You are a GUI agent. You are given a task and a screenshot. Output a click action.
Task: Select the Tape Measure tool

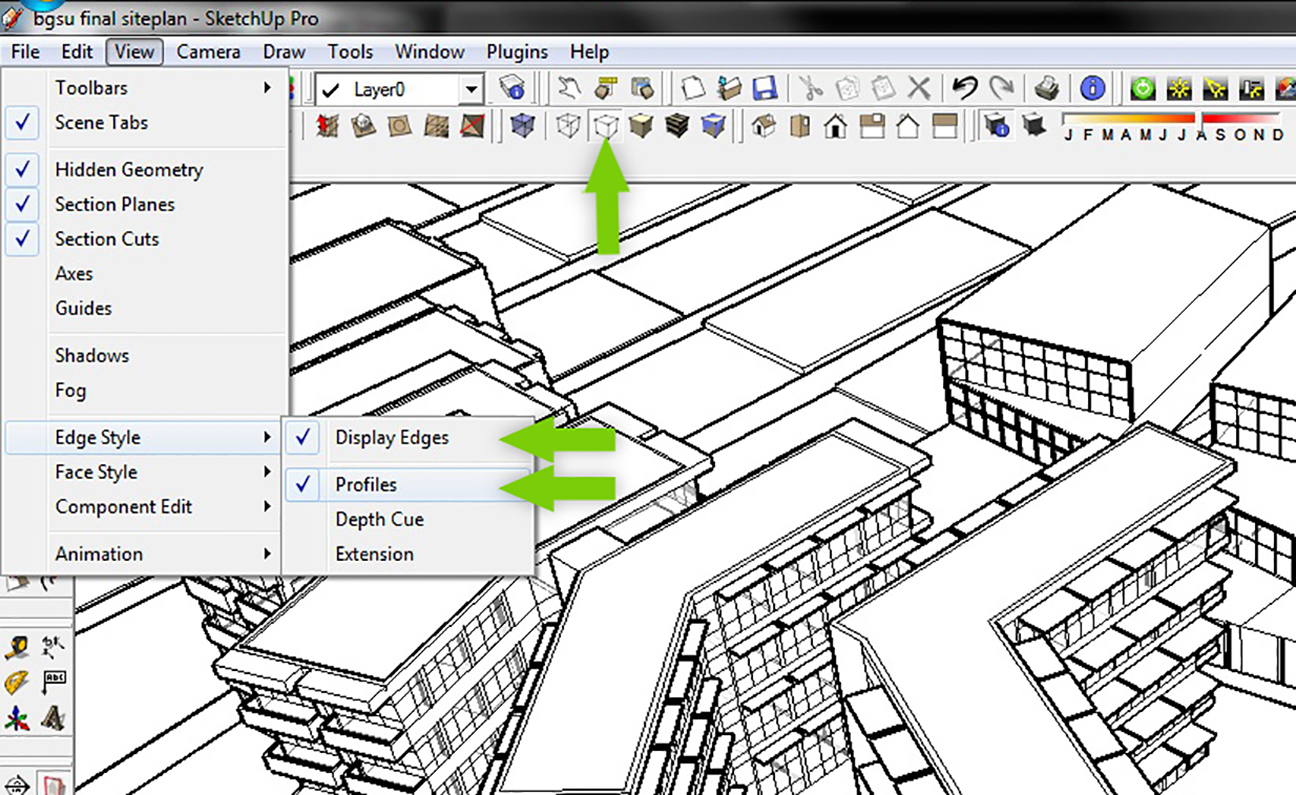tap(17, 648)
